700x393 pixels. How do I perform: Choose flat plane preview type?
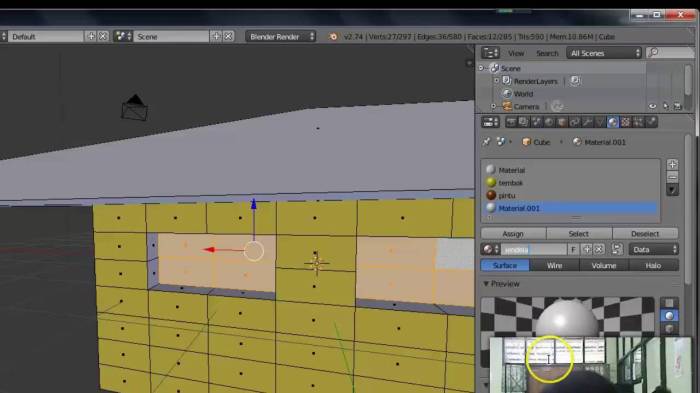669,303
